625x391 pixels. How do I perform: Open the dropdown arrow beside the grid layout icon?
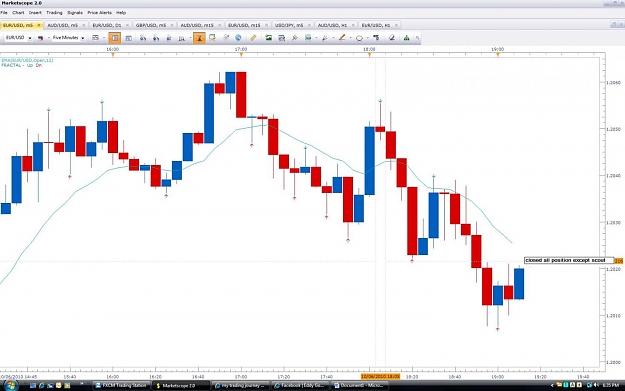pyautogui.click(x=104, y=38)
